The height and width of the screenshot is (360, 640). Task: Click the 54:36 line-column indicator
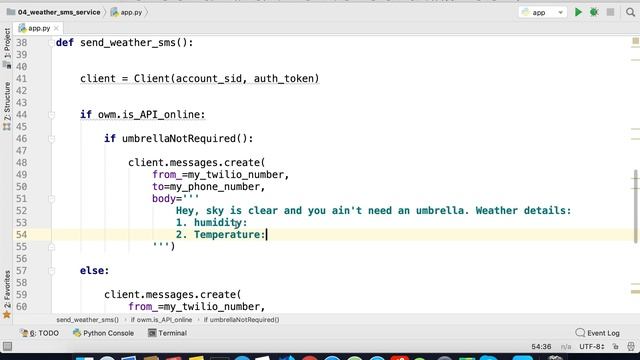(541, 347)
